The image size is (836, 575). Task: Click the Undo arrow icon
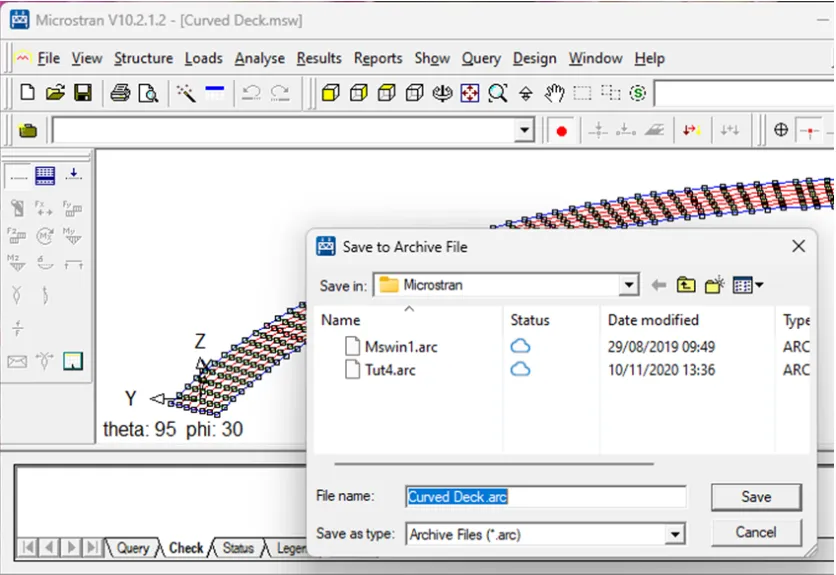251,93
